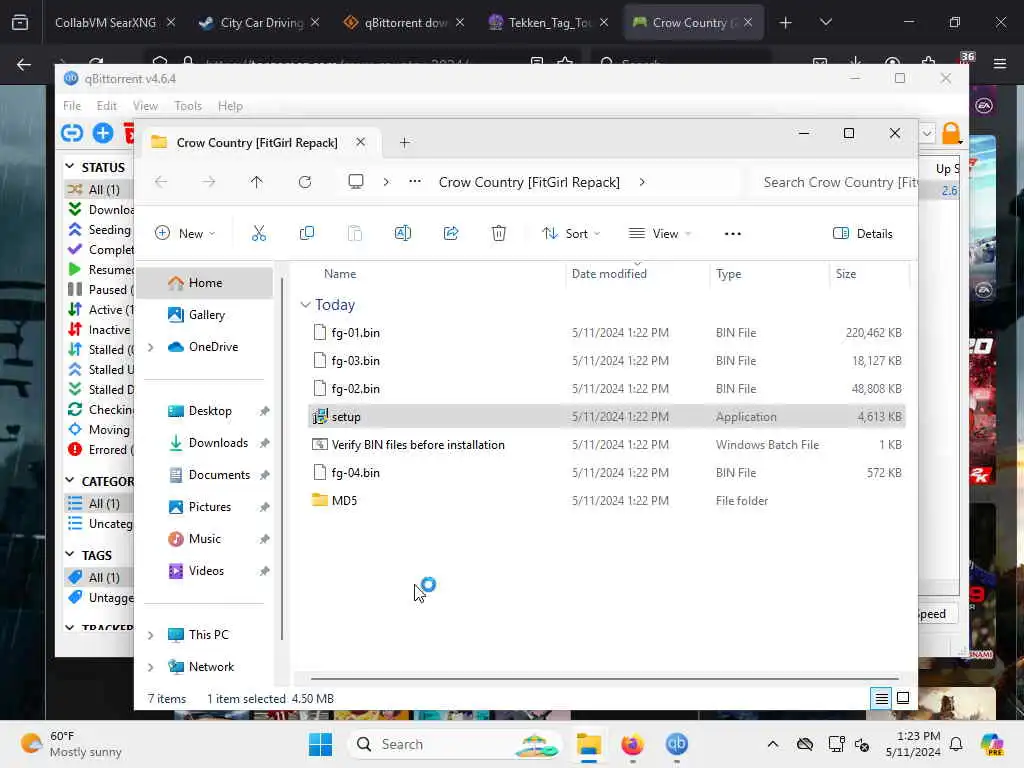The width and height of the screenshot is (1024, 768).
Task: Click the breadcrumb ellipsis in address bar
Action: (415, 182)
